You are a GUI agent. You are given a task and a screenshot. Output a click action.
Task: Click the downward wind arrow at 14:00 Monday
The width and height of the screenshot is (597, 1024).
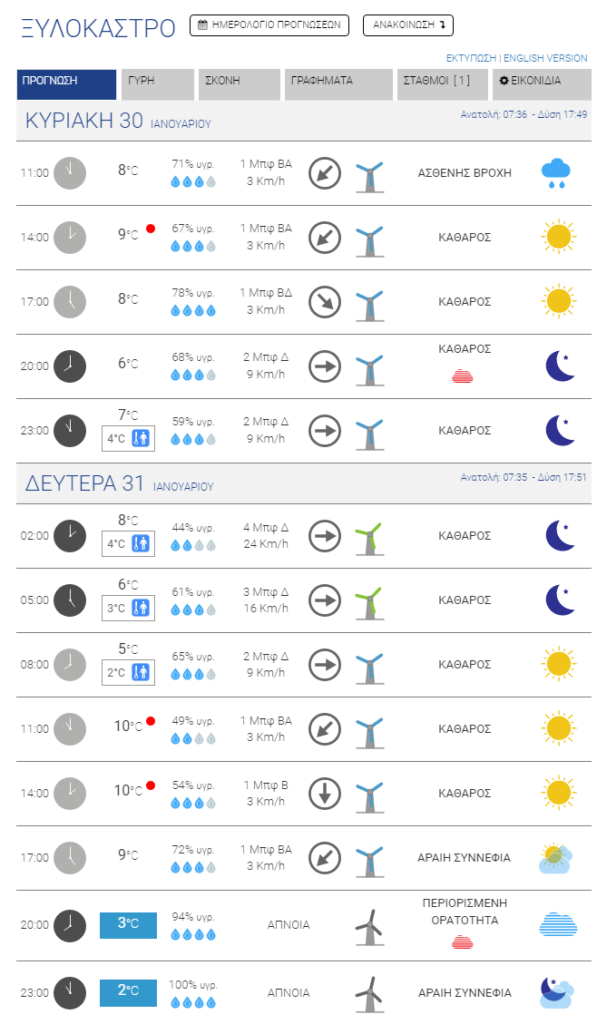[325, 793]
